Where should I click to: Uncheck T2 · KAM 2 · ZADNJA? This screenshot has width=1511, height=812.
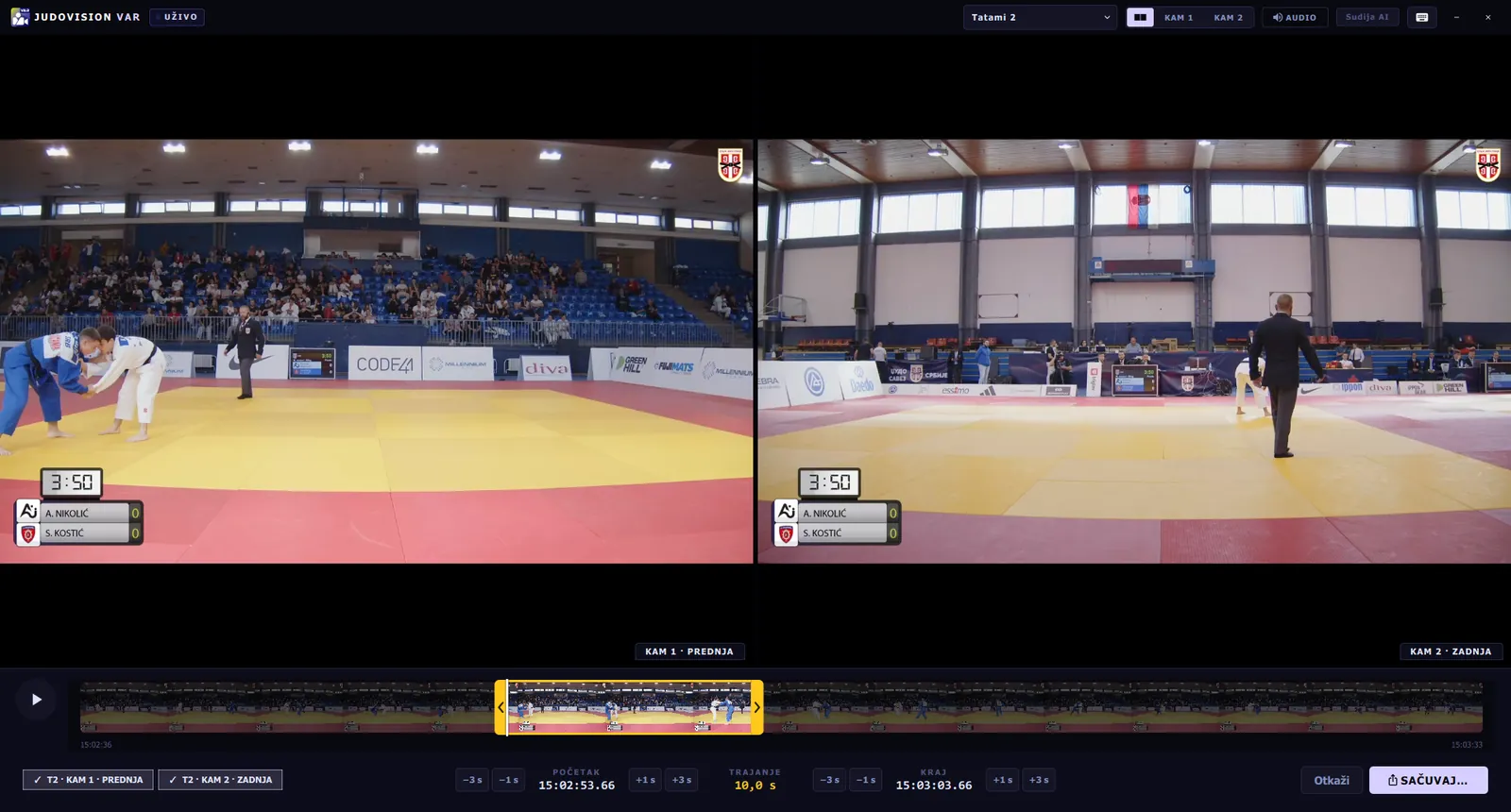[220, 780]
